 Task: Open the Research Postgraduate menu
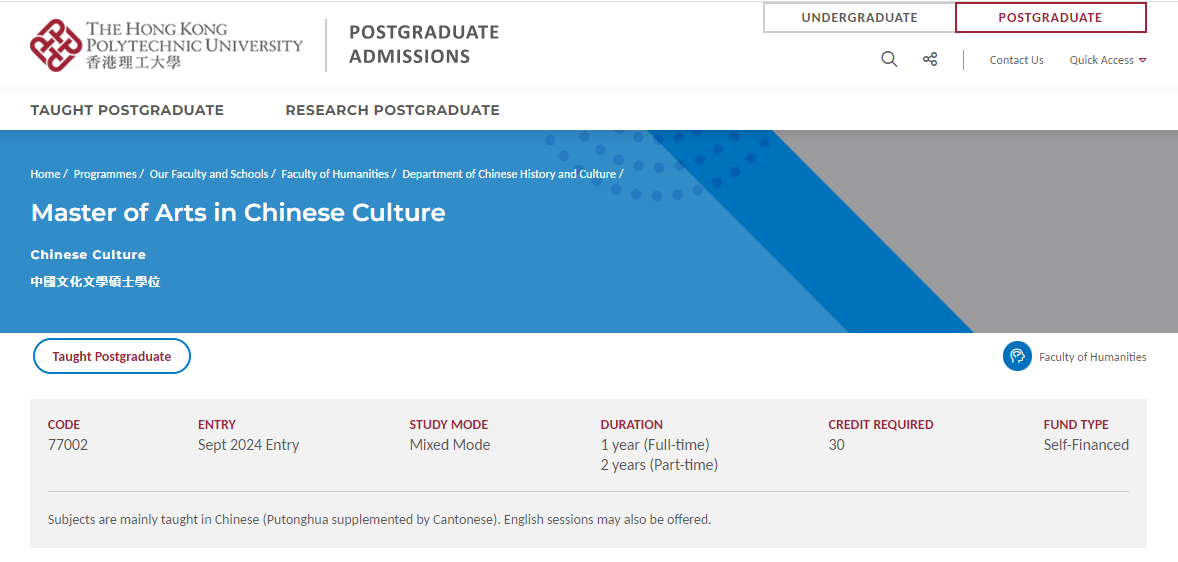pos(392,110)
